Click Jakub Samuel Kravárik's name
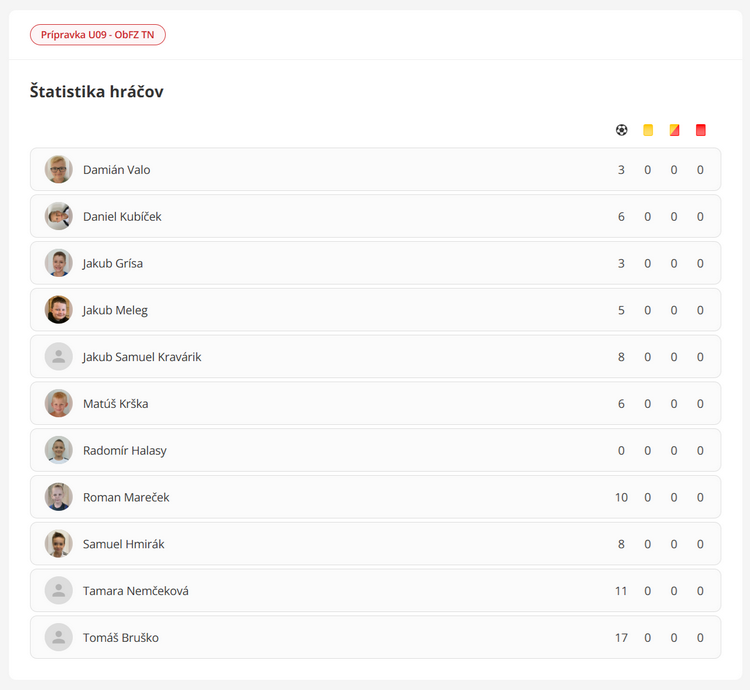 142,357
